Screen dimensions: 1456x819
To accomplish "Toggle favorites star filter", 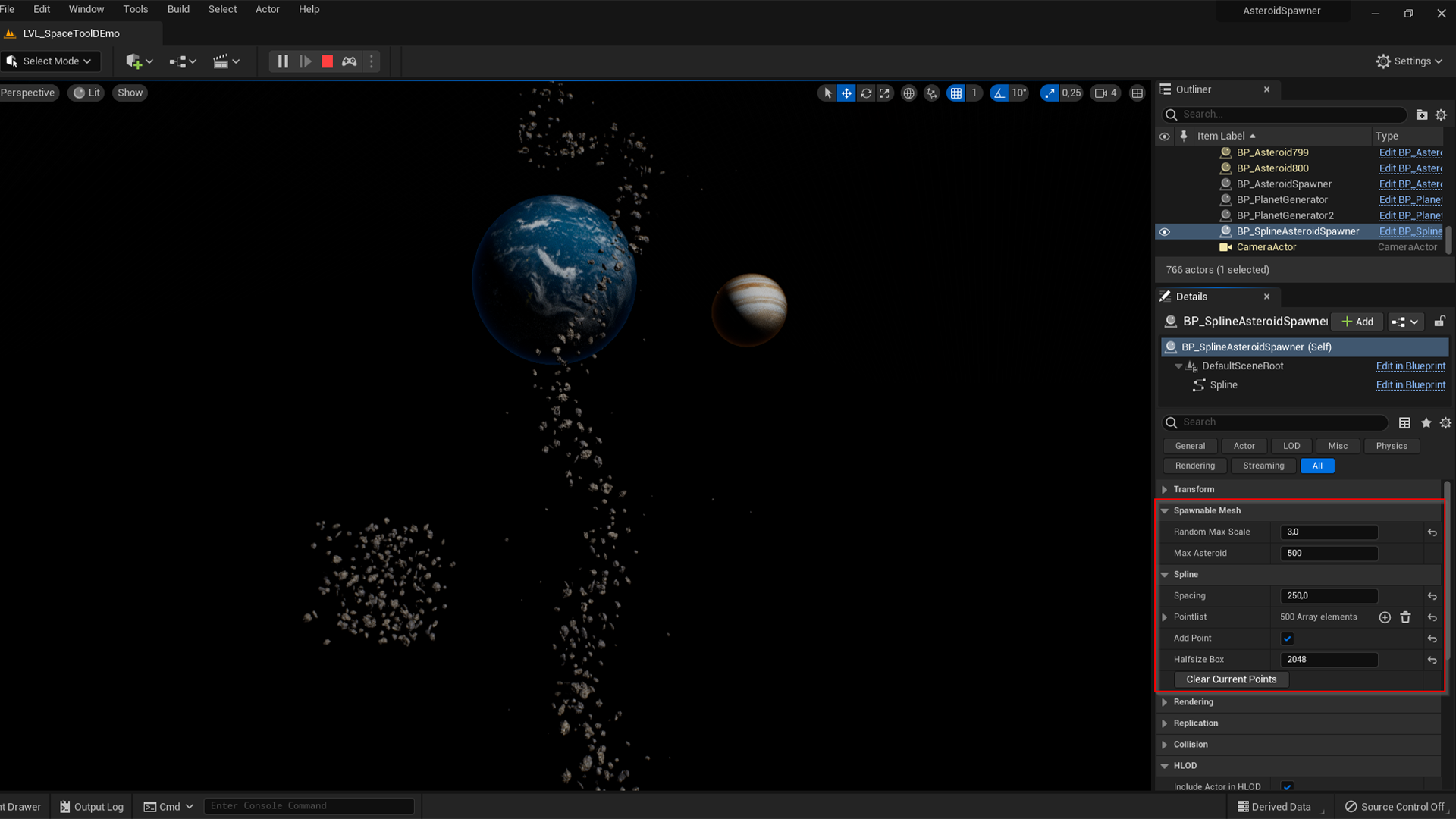I will (1426, 422).
